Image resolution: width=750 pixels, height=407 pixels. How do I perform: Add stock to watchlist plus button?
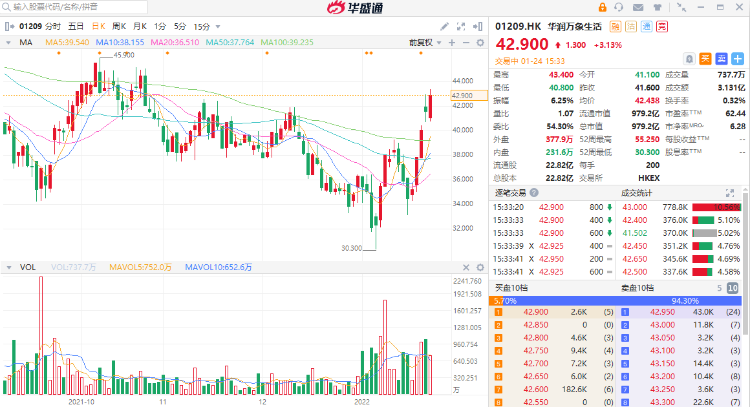(738, 59)
